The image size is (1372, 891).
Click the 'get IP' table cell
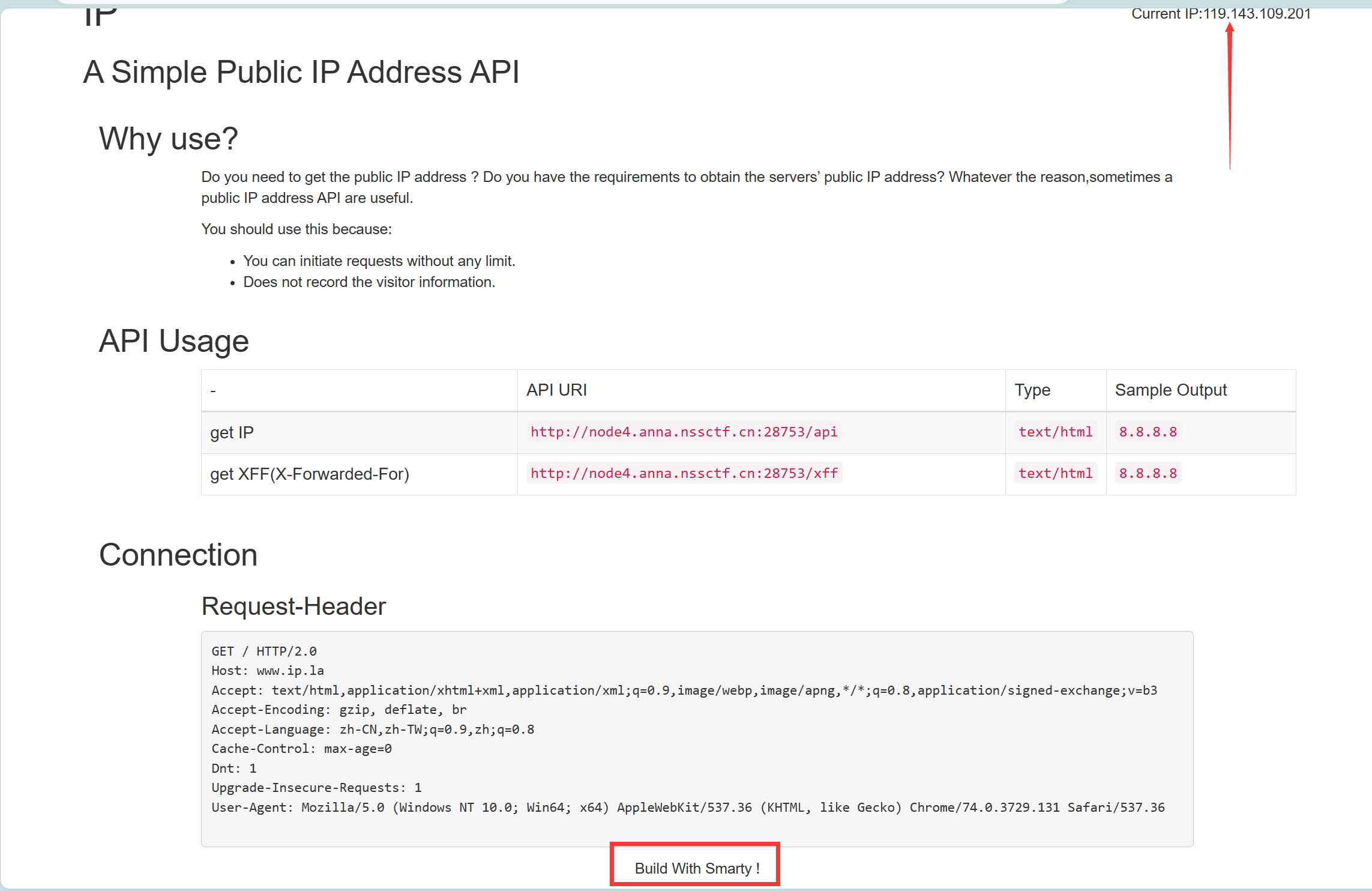[x=232, y=432]
